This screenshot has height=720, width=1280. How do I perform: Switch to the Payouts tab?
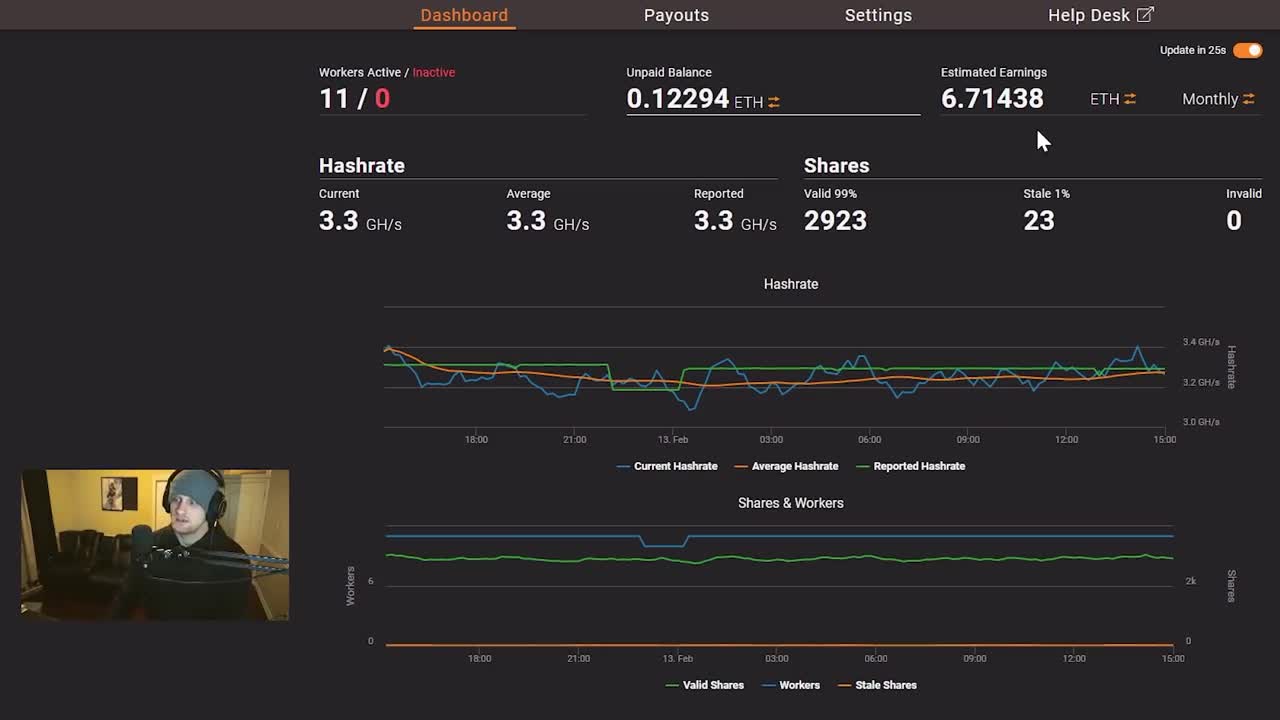click(x=676, y=15)
